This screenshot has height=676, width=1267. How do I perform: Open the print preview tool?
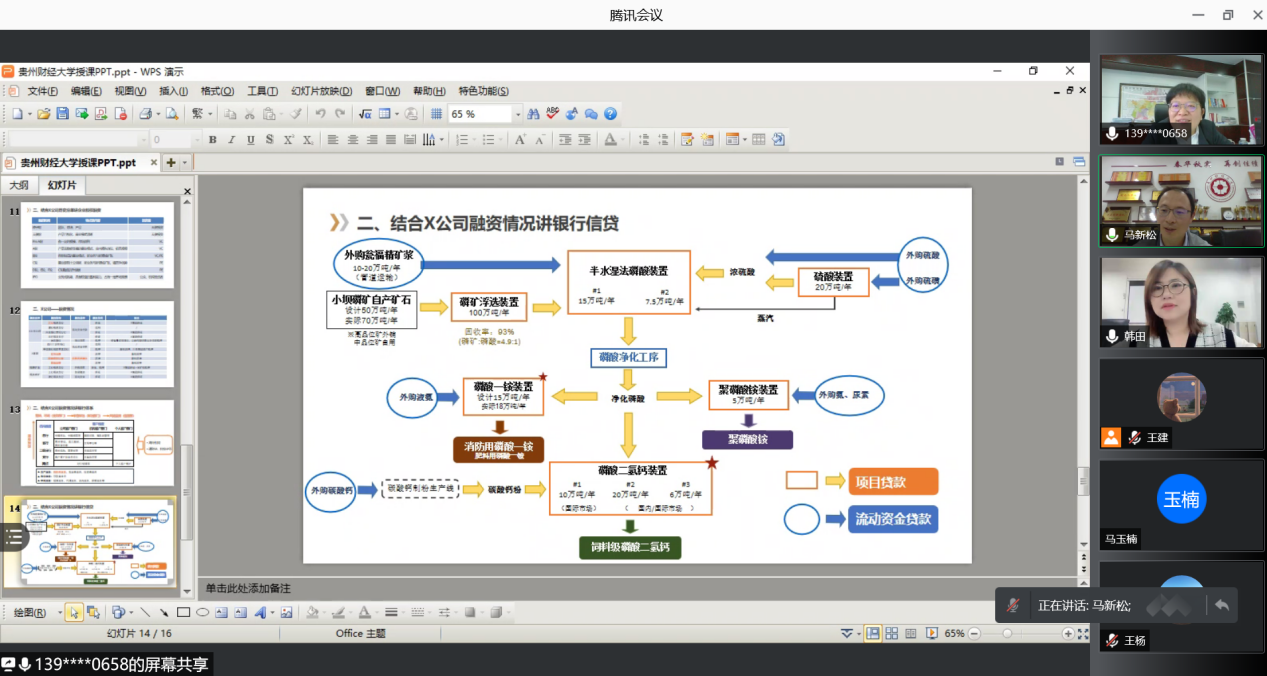point(171,114)
